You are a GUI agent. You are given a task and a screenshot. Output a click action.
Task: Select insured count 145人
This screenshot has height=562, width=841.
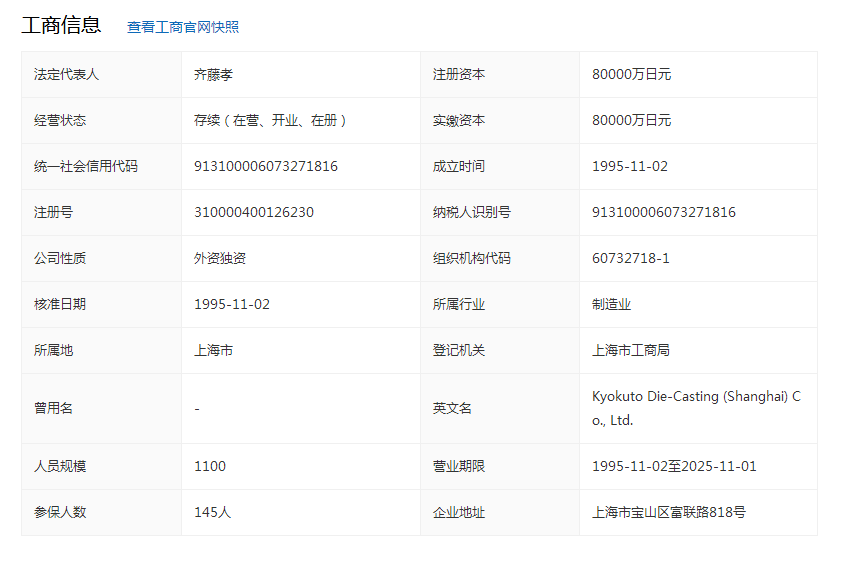pos(212,513)
